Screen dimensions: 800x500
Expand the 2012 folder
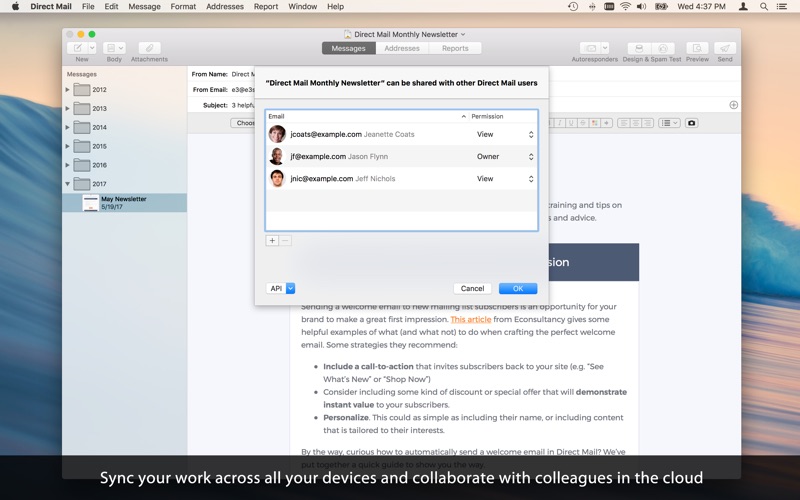click(67, 90)
